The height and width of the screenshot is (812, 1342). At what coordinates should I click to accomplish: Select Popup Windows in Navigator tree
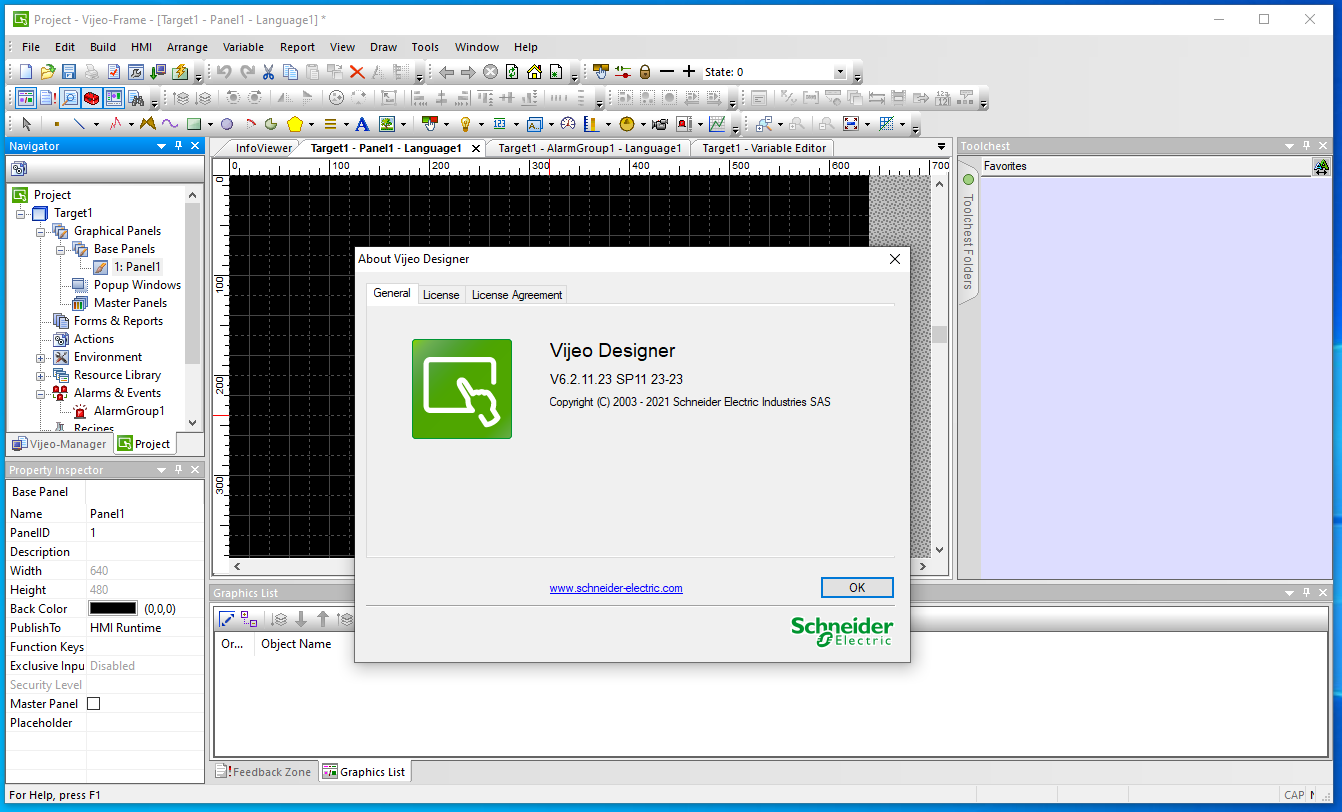click(x=137, y=285)
